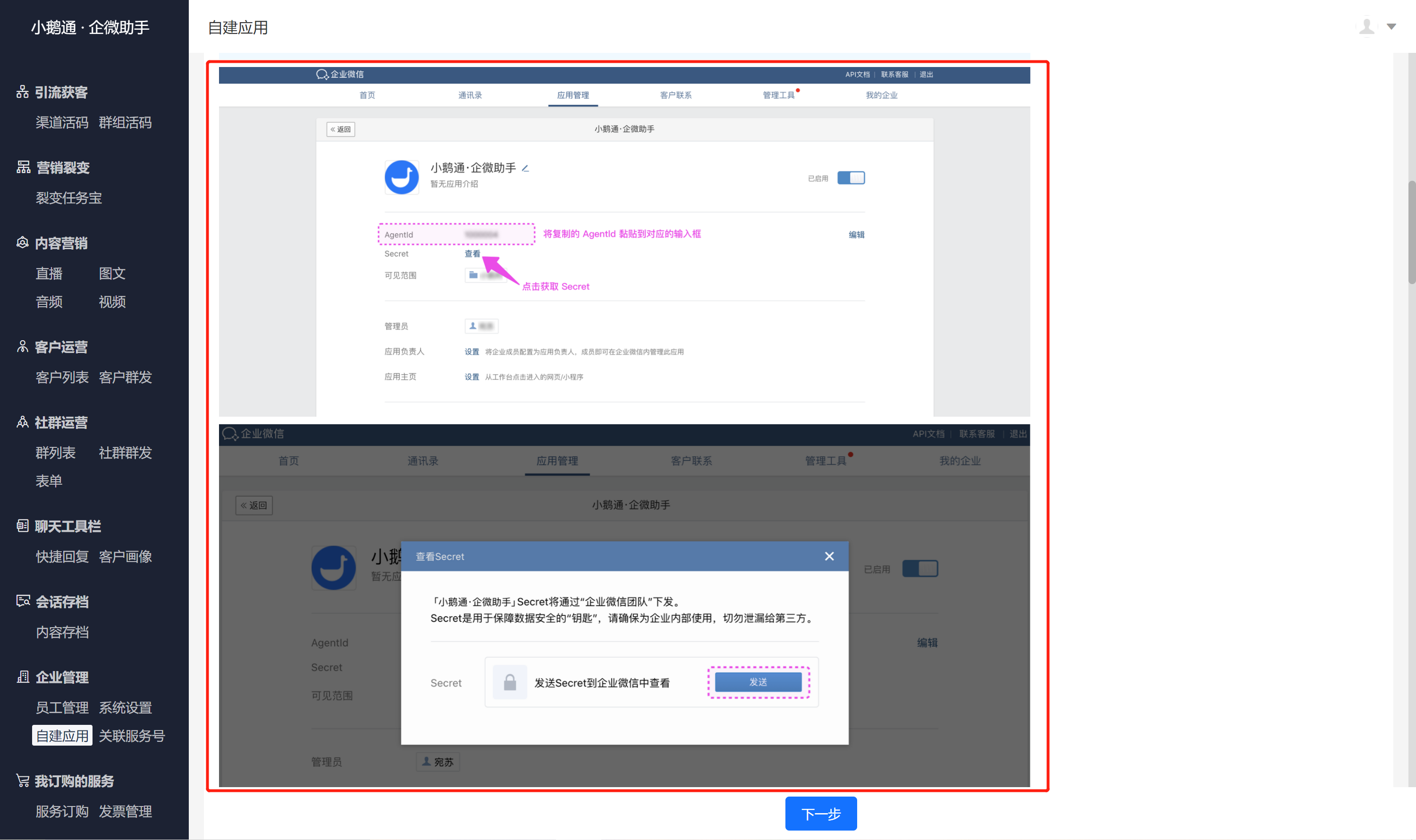
Task: Go to 图文 content page
Action: [112, 273]
